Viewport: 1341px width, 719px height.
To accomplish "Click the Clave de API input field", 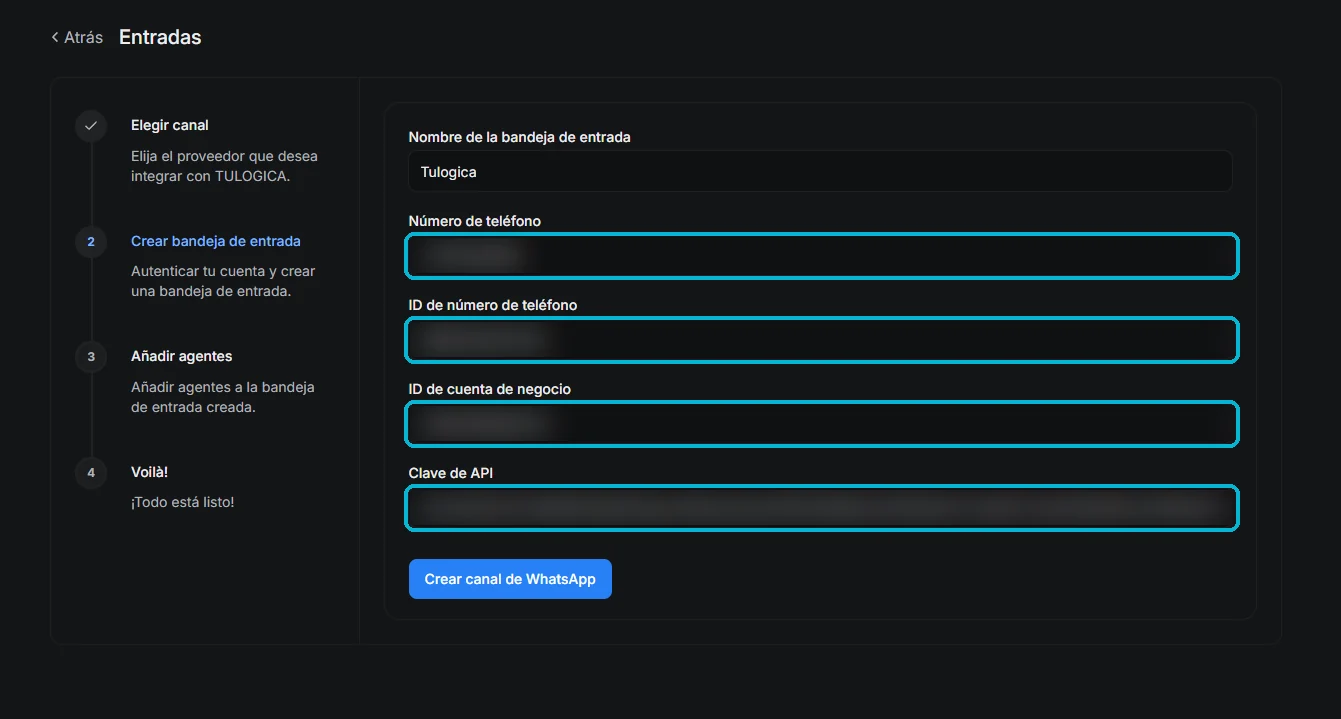I will tap(822, 508).
